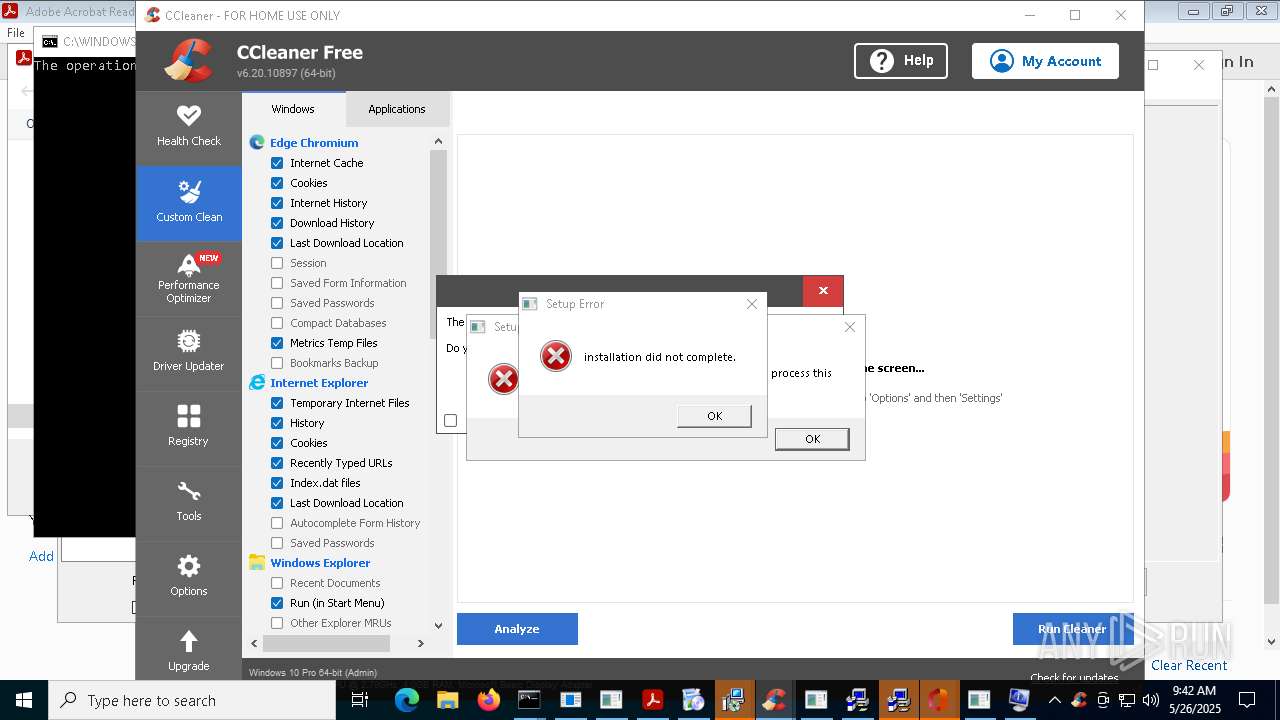Uncheck Internet Cache under Edge Chromium
1280x720 pixels.
click(x=277, y=163)
